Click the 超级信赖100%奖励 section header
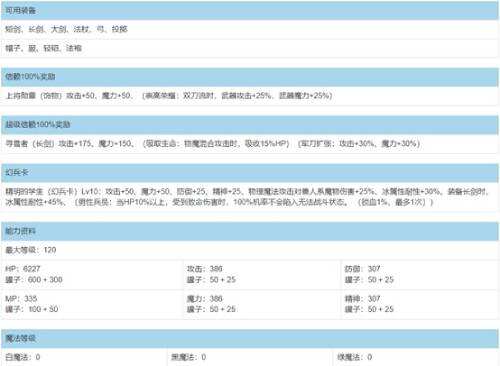Image resolution: width=500 pixels, height=366 pixels. point(250,125)
